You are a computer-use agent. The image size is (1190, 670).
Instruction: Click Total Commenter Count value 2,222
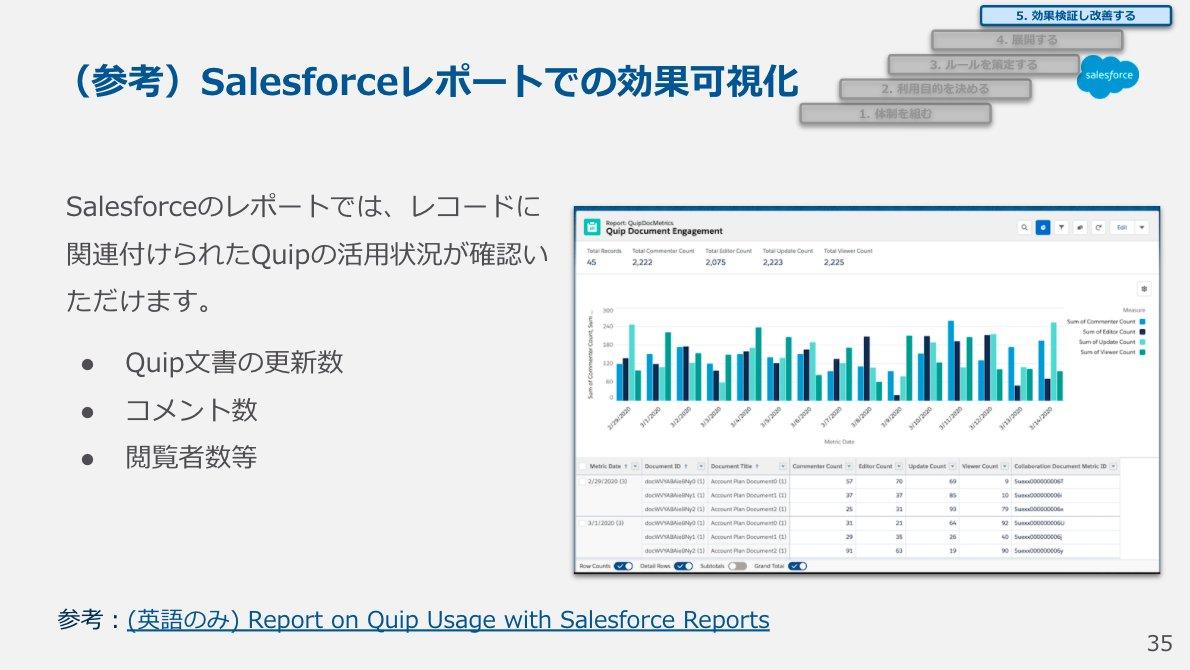pos(642,262)
